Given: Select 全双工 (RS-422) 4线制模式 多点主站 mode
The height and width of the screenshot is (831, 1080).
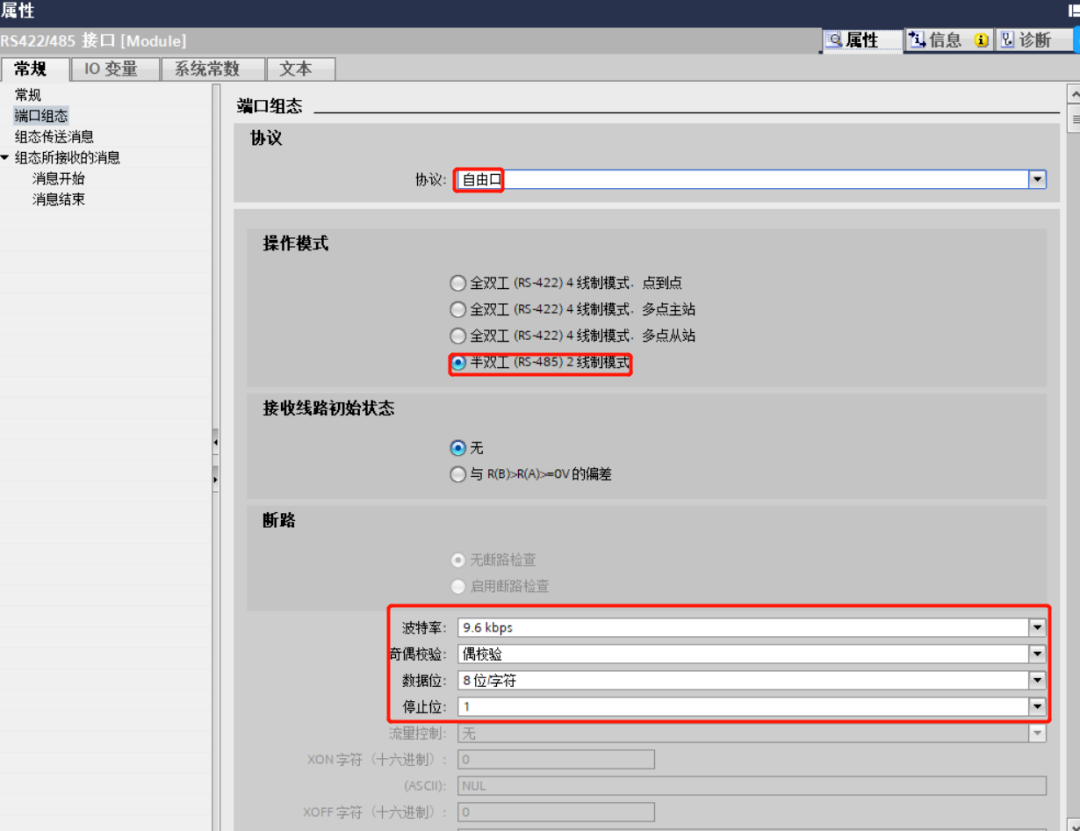Looking at the screenshot, I should coord(458,309).
